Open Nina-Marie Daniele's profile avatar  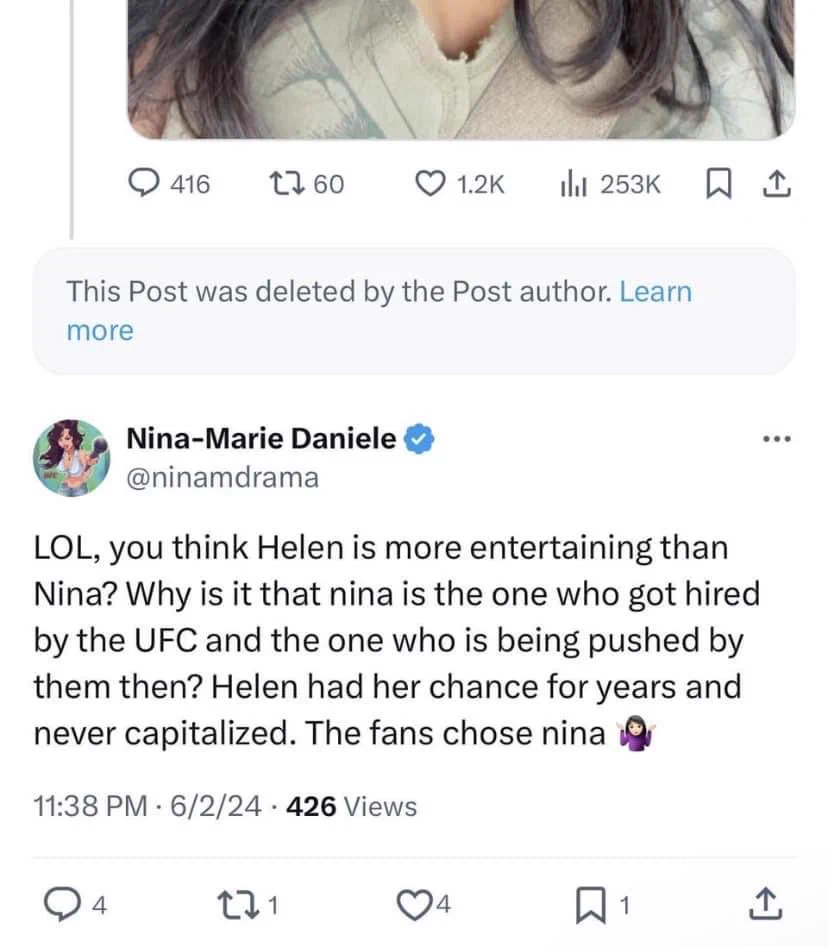click(71, 458)
